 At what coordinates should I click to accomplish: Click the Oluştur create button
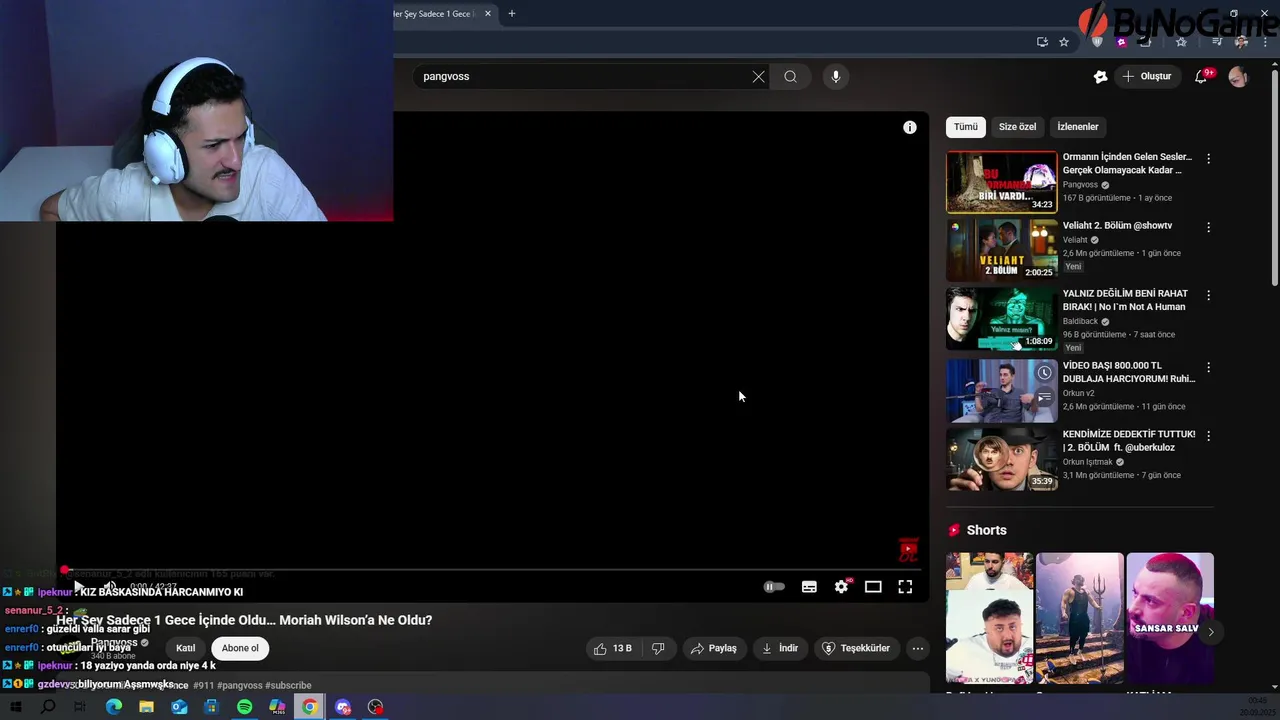[1147, 76]
